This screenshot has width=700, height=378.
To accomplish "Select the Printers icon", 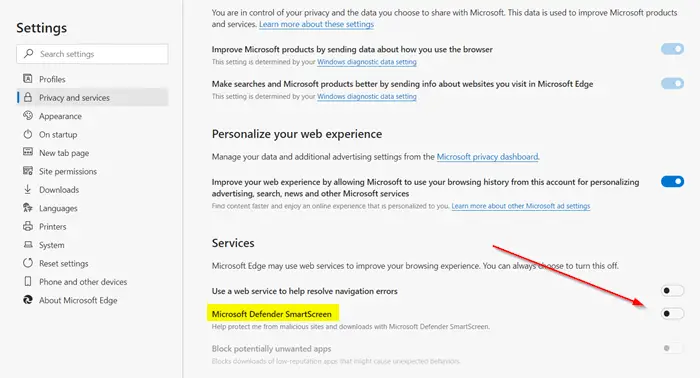I will click(x=28, y=226).
